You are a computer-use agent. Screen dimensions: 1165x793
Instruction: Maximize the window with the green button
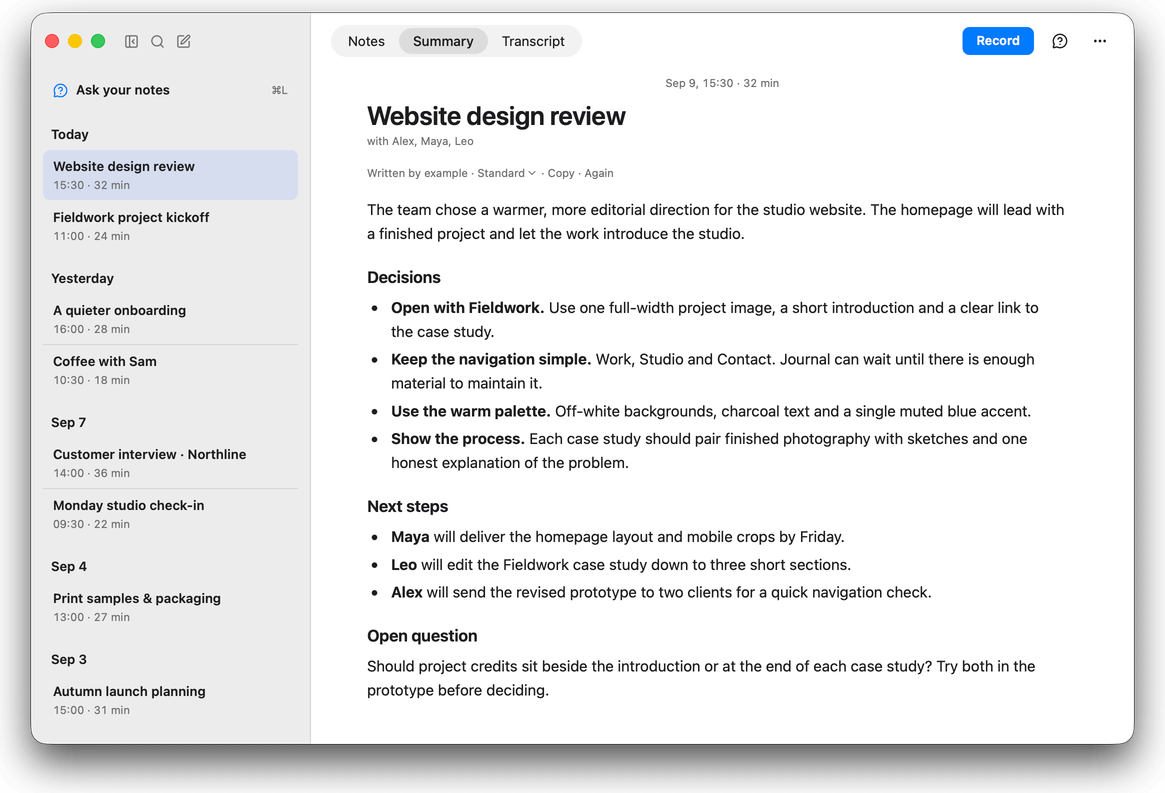[x=98, y=41]
